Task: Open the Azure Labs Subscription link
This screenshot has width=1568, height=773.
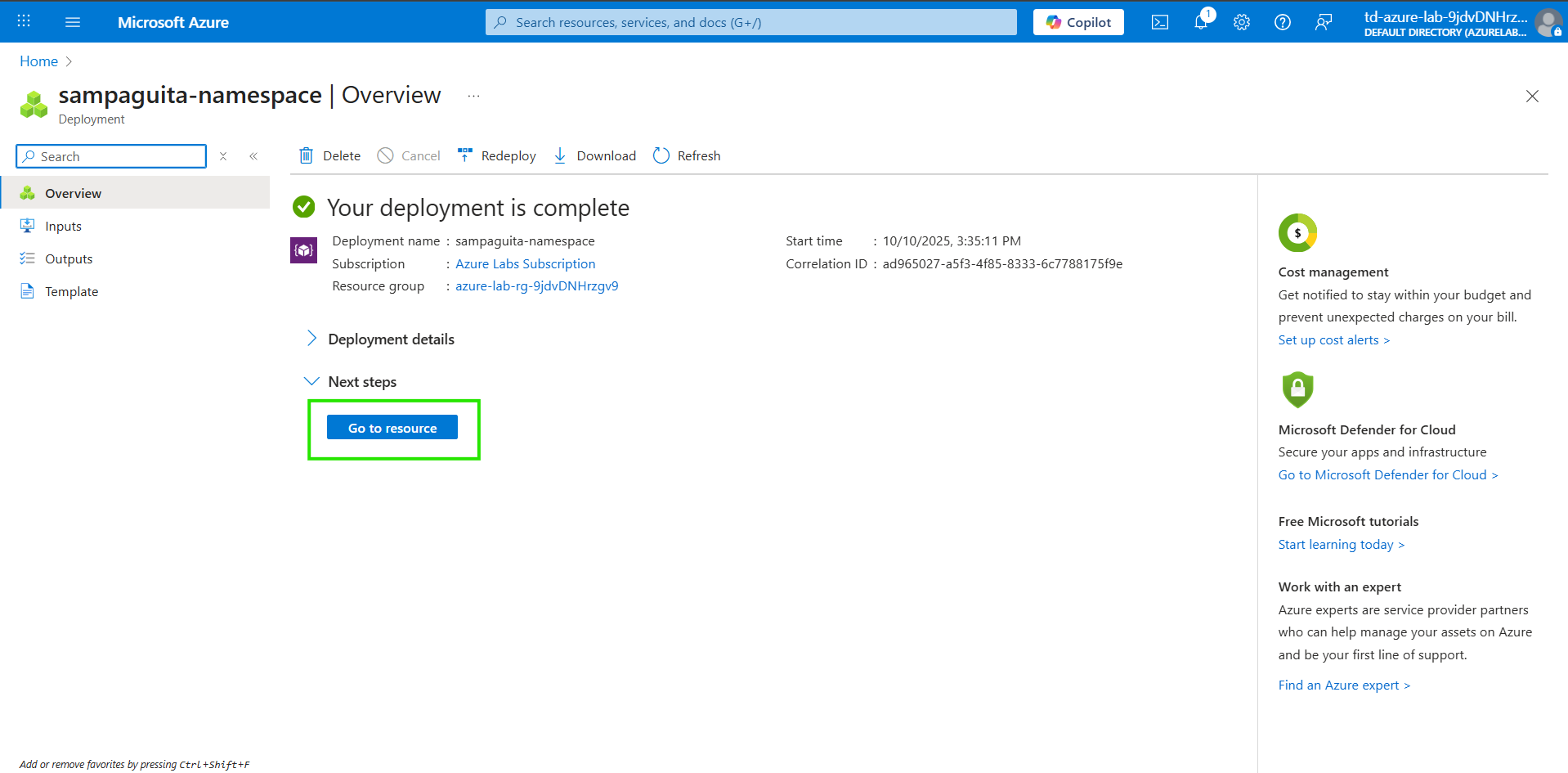Action: [525, 263]
